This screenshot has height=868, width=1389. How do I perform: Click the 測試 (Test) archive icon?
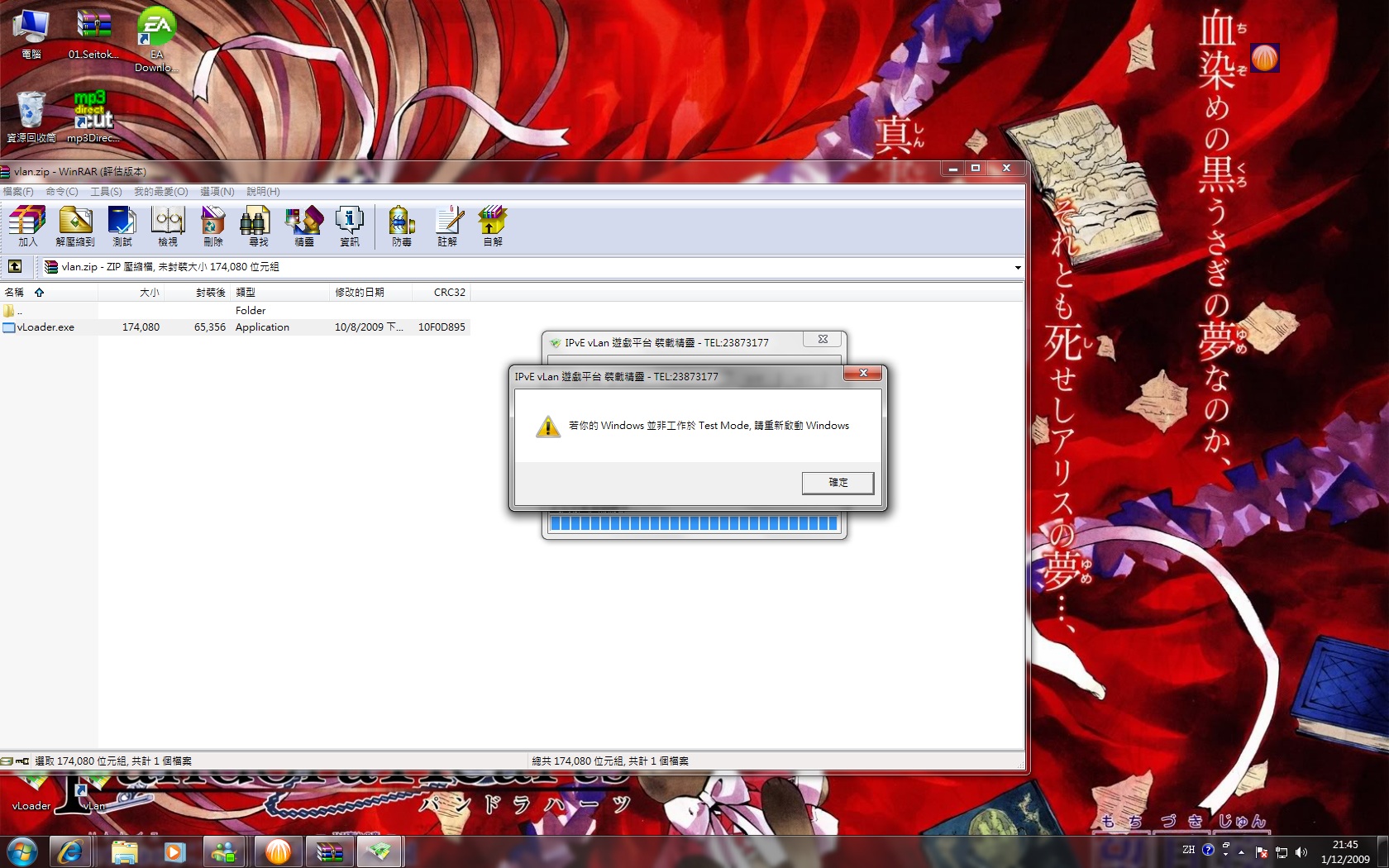[x=122, y=226]
